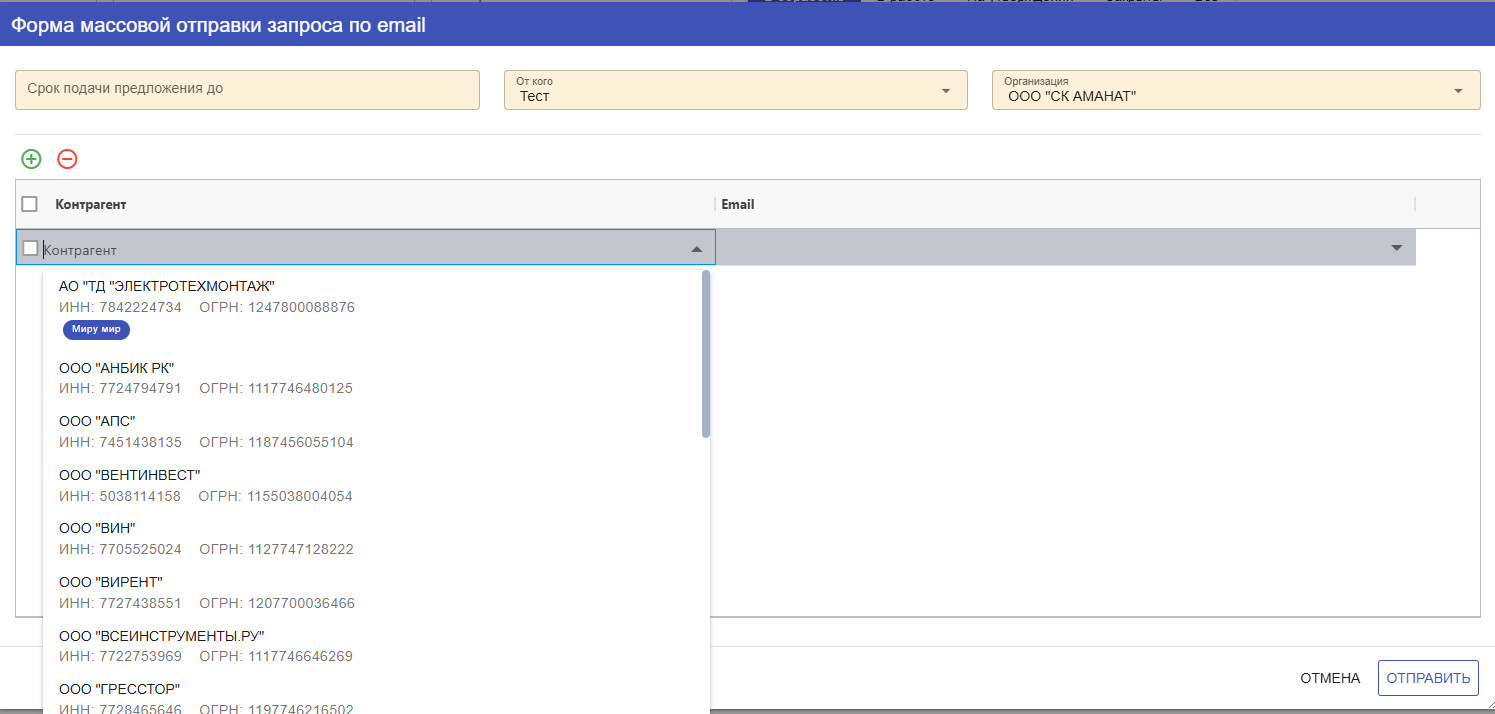Click the blue 'Миру мир' tag badge
This screenshot has height=714, width=1495.
pos(97,330)
